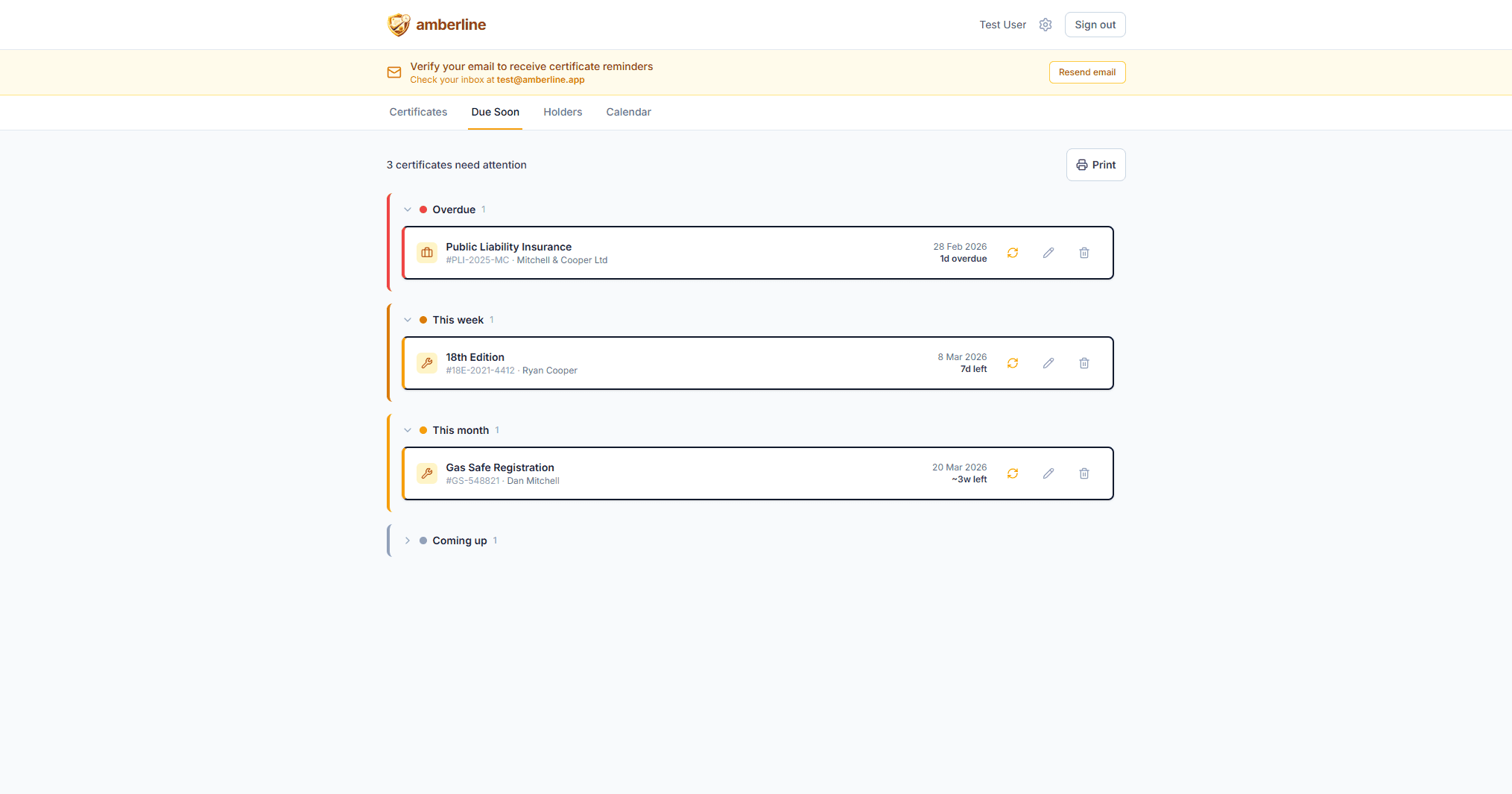Screen dimensions: 1512x794
Task: Delete the Gas Safe Registration certificate
Action: [x=1084, y=473]
